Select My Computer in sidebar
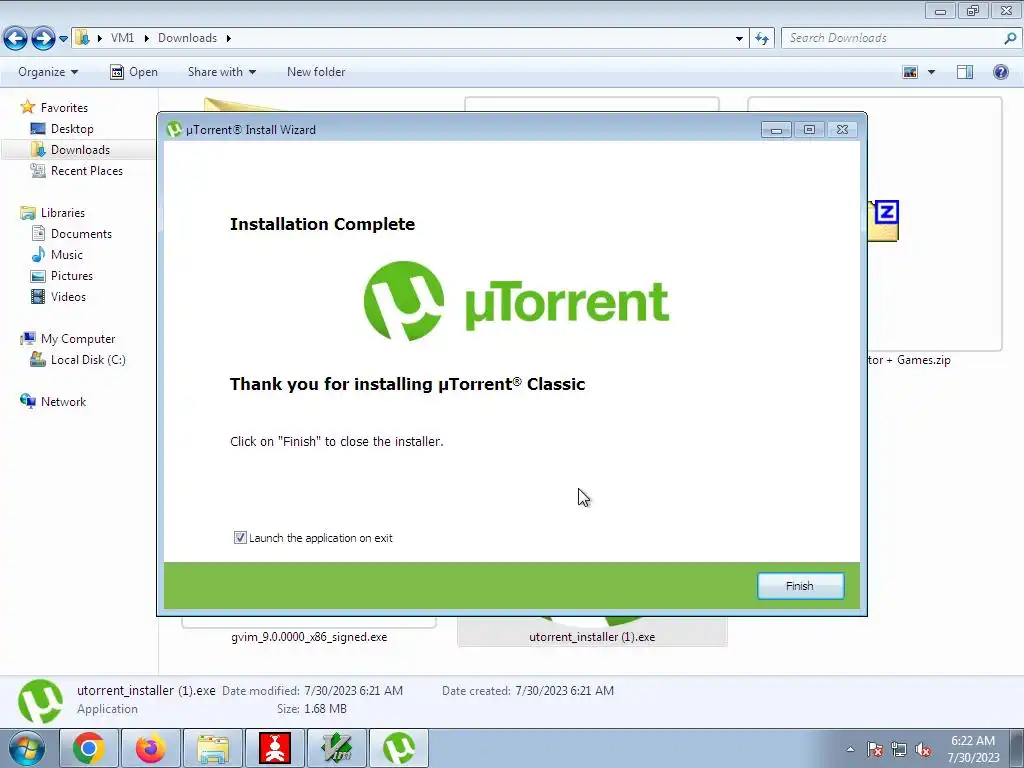 click(78, 339)
